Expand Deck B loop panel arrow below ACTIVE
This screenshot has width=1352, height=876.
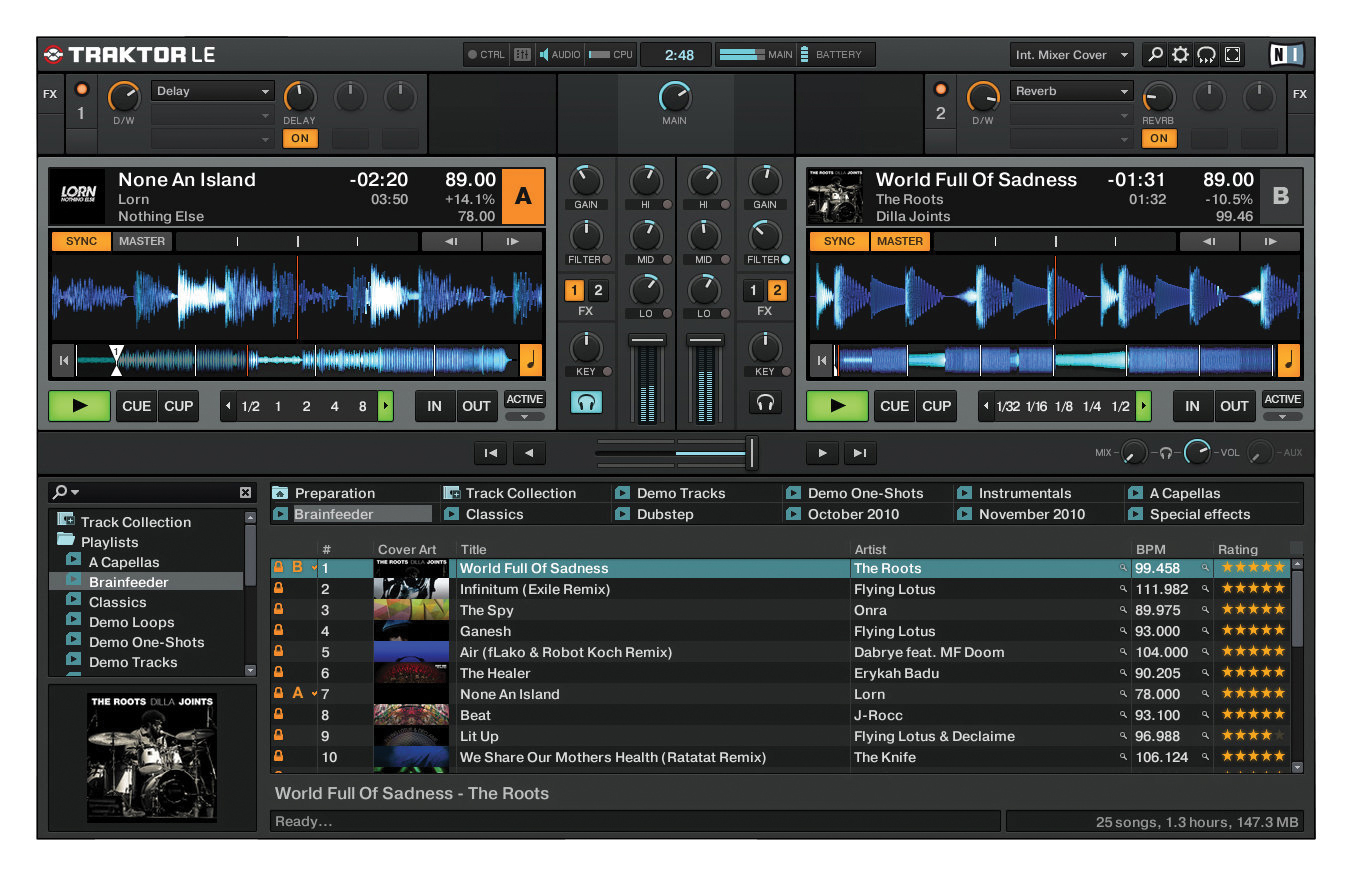(1283, 416)
